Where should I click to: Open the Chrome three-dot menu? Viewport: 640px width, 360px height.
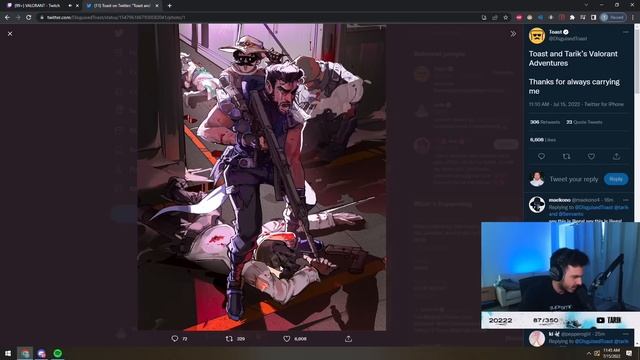[x=633, y=18]
